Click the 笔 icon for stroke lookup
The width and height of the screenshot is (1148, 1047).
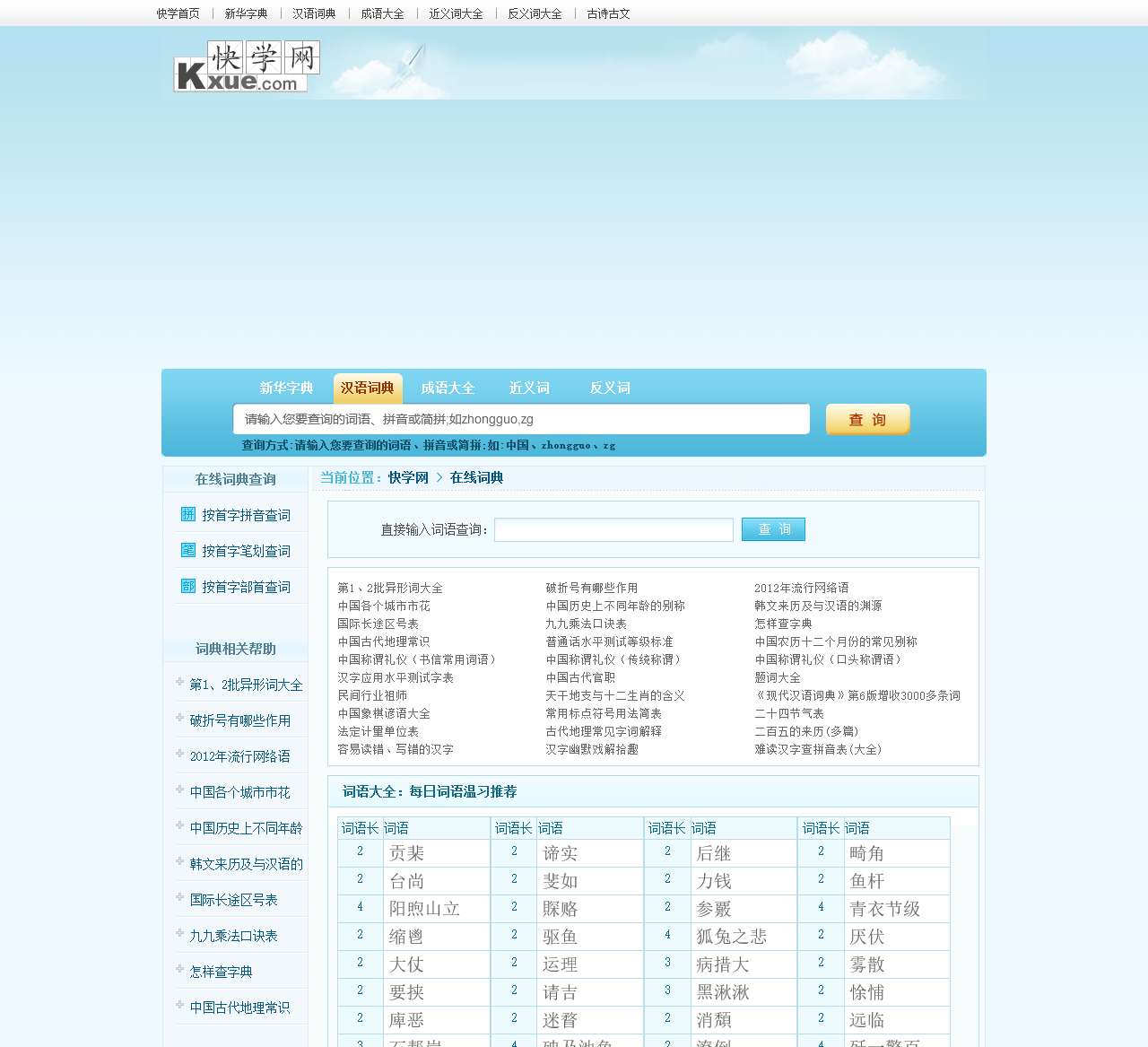click(x=188, y=550)
